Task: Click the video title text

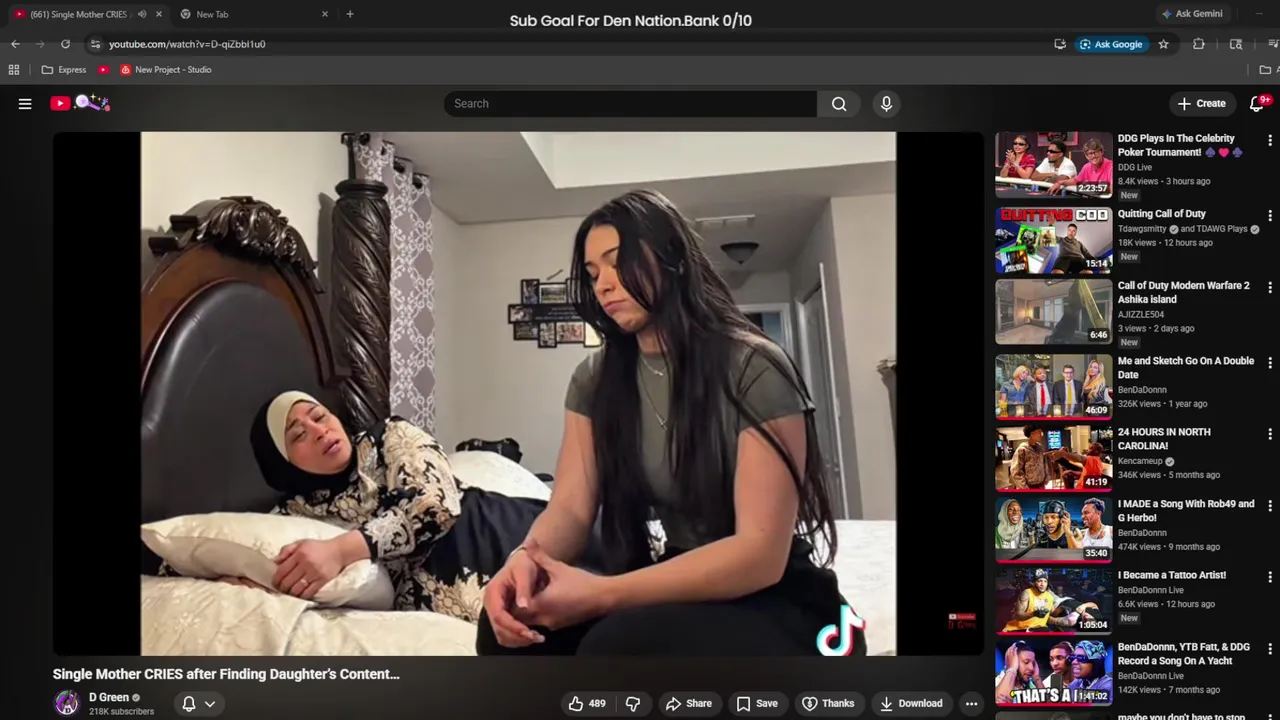Action: (226, 674)
